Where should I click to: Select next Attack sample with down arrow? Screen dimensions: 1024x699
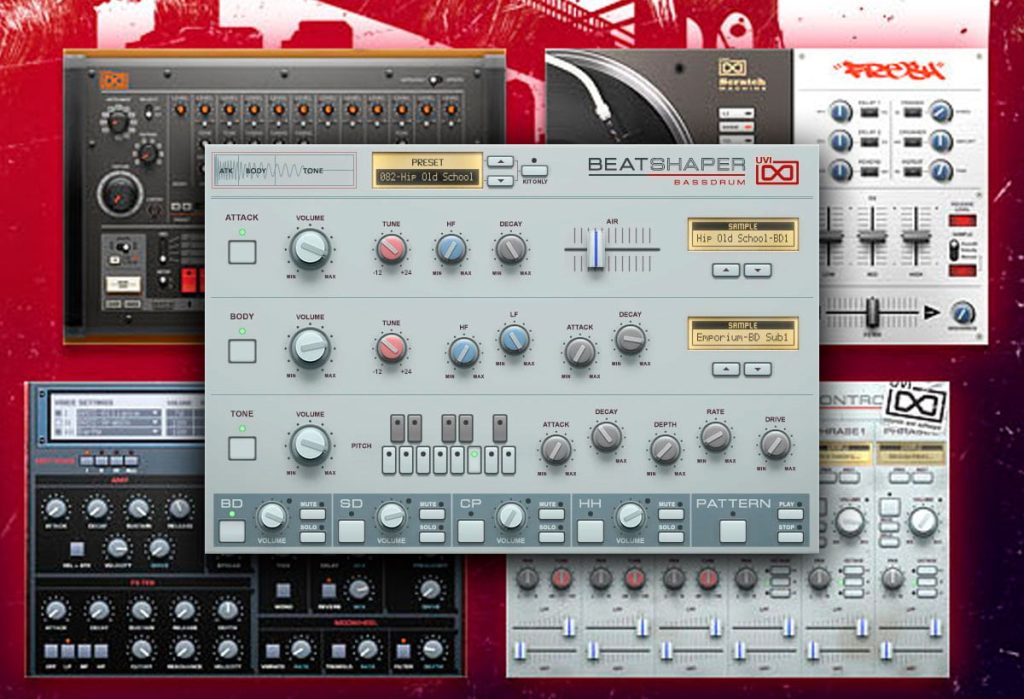[758, 270]
